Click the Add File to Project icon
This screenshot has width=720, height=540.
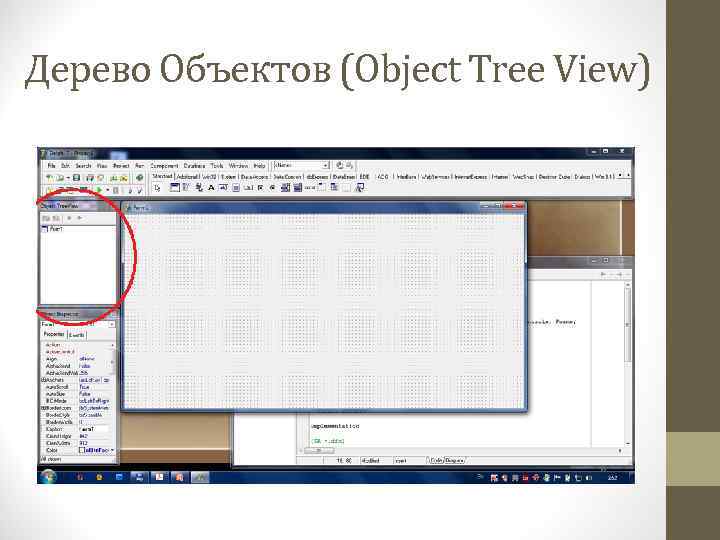(113, 178)
